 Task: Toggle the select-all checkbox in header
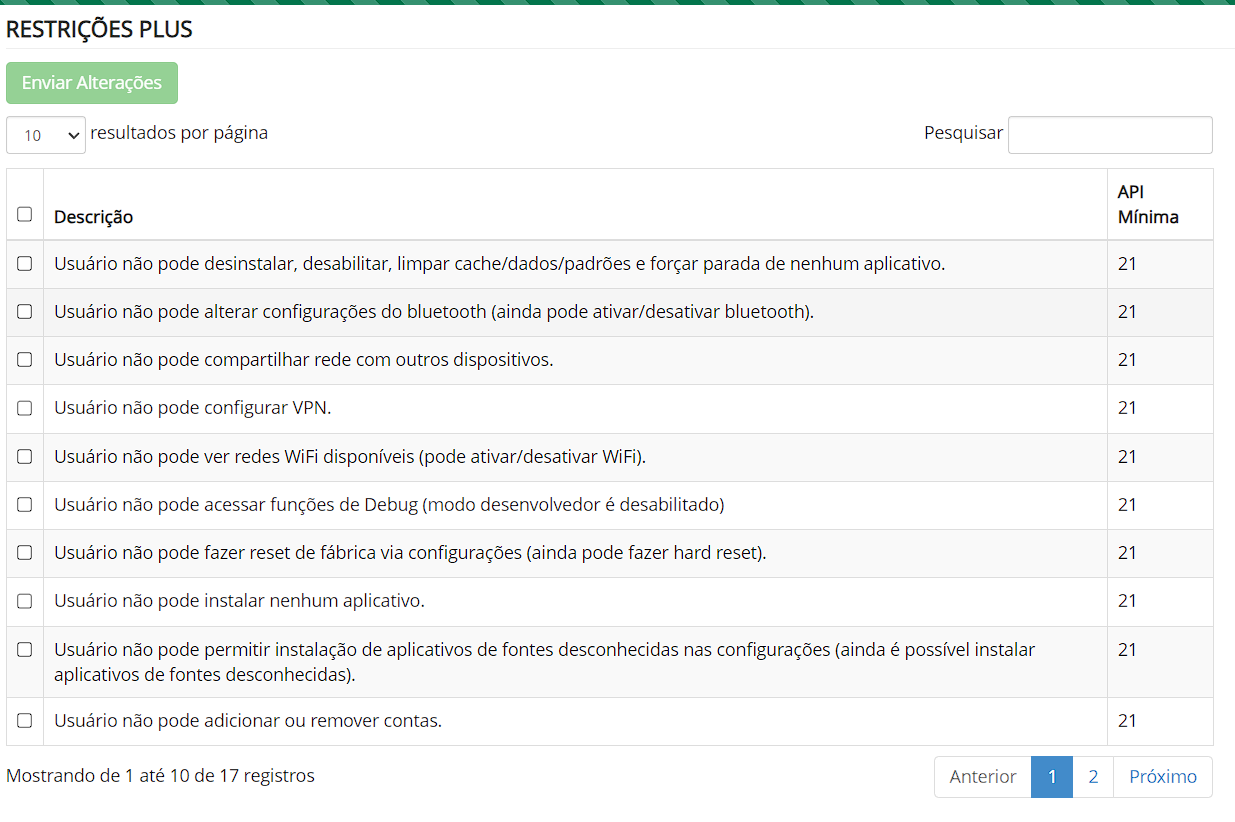25,214
